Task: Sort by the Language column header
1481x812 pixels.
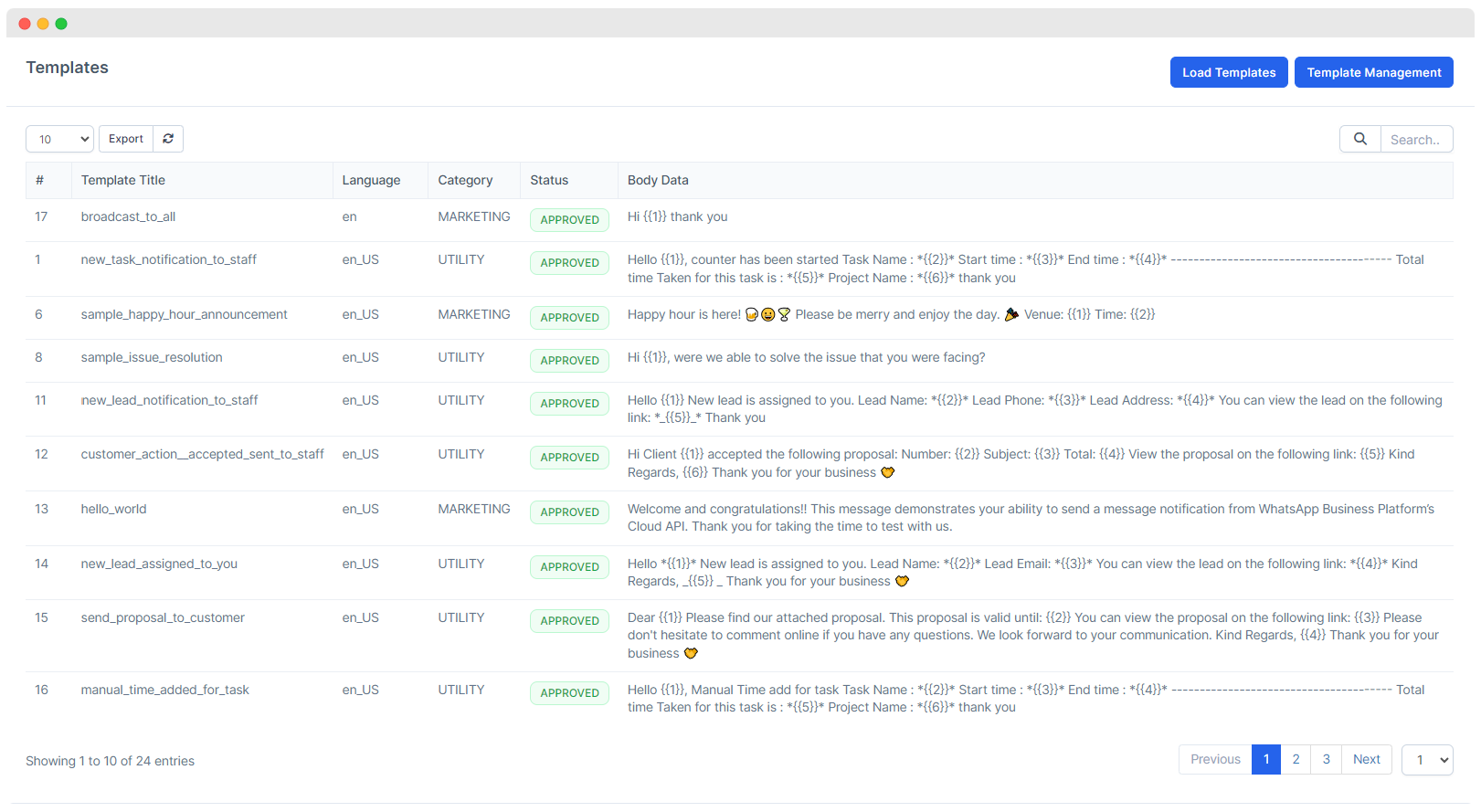Action: pyautogui.click(x=371, y=181)
